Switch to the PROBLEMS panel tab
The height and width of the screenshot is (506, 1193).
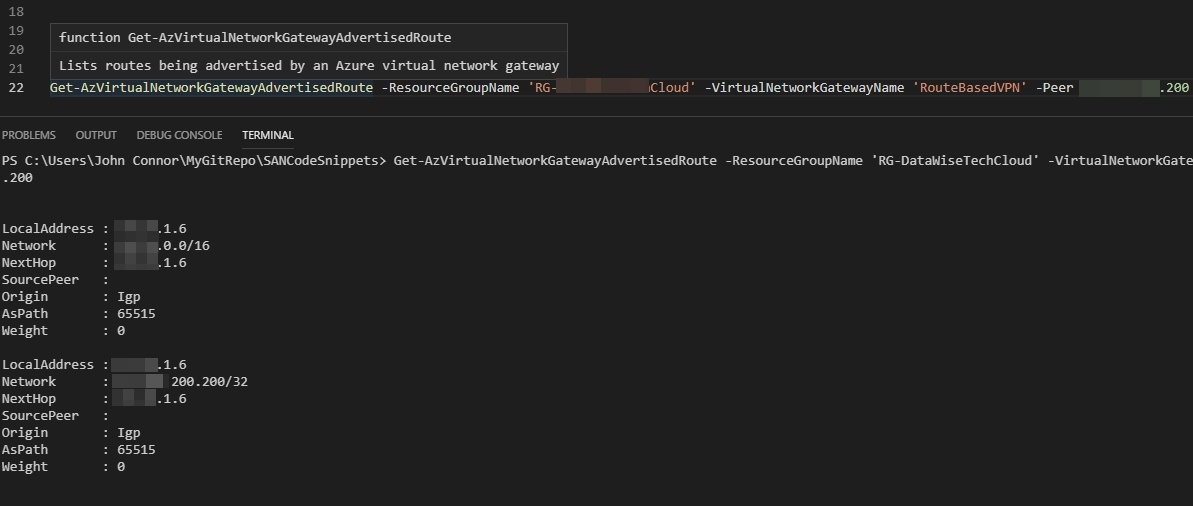click(x=29, y=135)
